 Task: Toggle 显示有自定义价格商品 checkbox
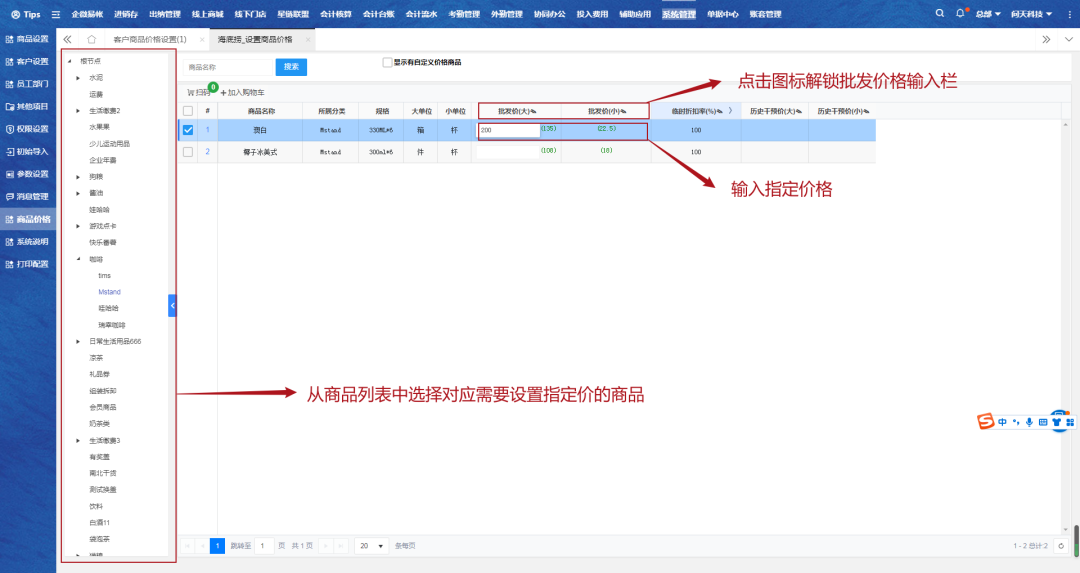pyautogui.click(x=387, y=62)
